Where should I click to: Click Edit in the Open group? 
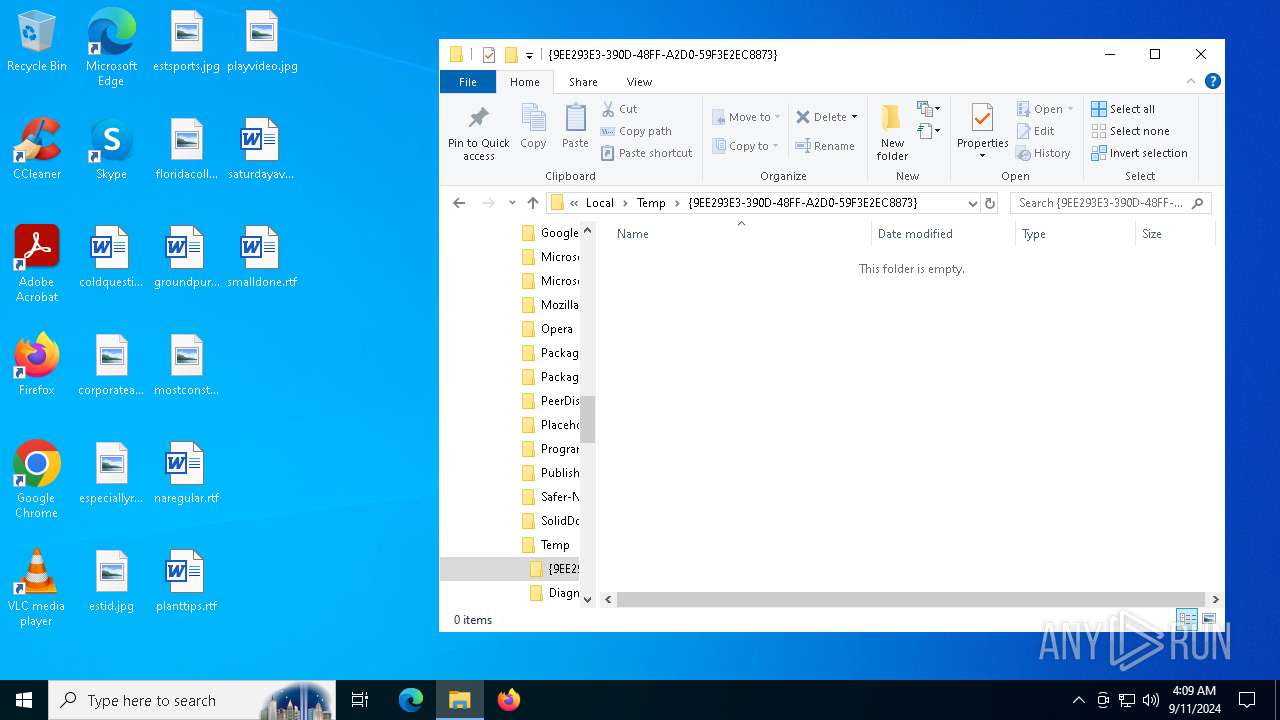point(1035,131)
